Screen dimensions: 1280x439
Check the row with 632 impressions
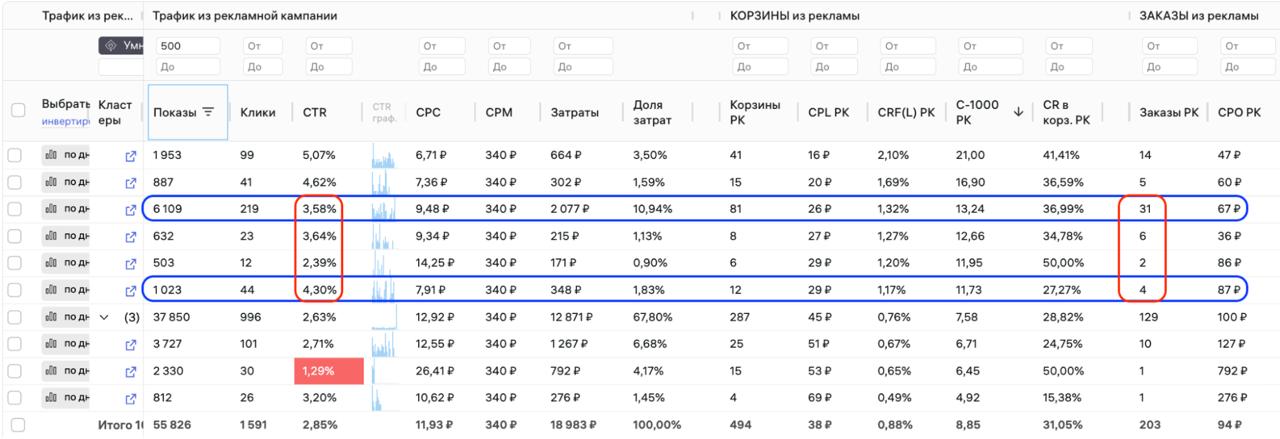tap(15, 236)
